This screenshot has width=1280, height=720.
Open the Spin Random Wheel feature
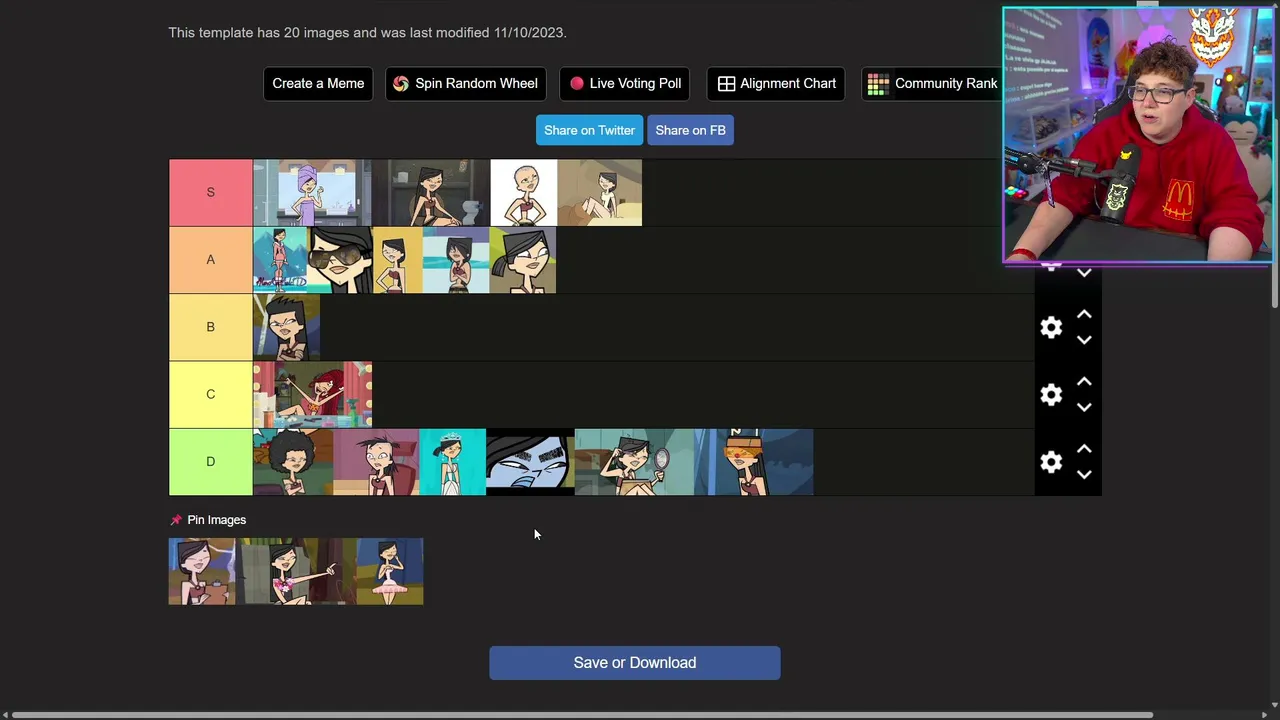465,83
